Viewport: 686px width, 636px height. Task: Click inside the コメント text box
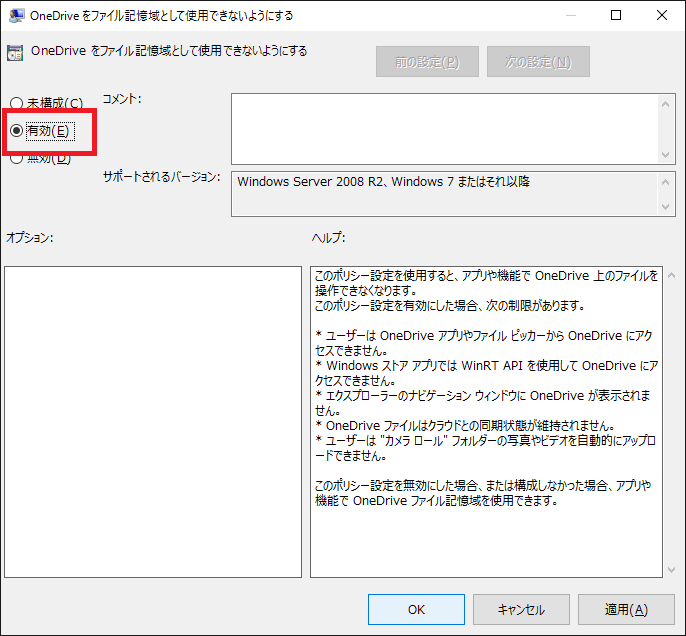(x=445, y=128)
